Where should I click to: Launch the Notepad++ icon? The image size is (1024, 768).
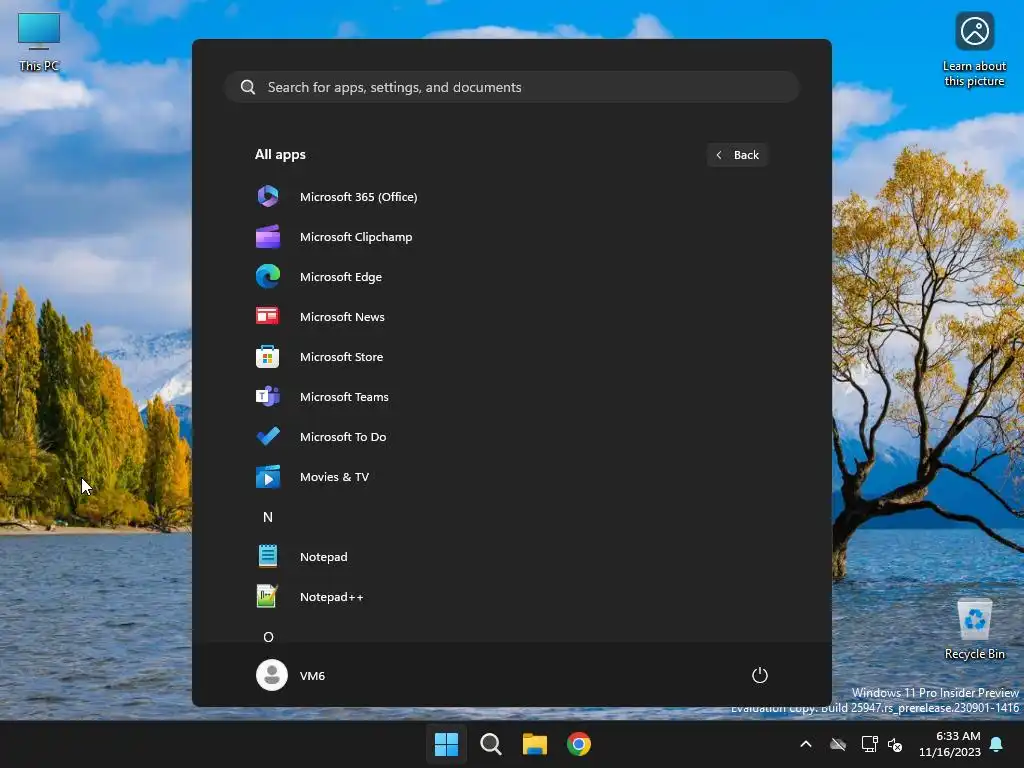(268, 596)
